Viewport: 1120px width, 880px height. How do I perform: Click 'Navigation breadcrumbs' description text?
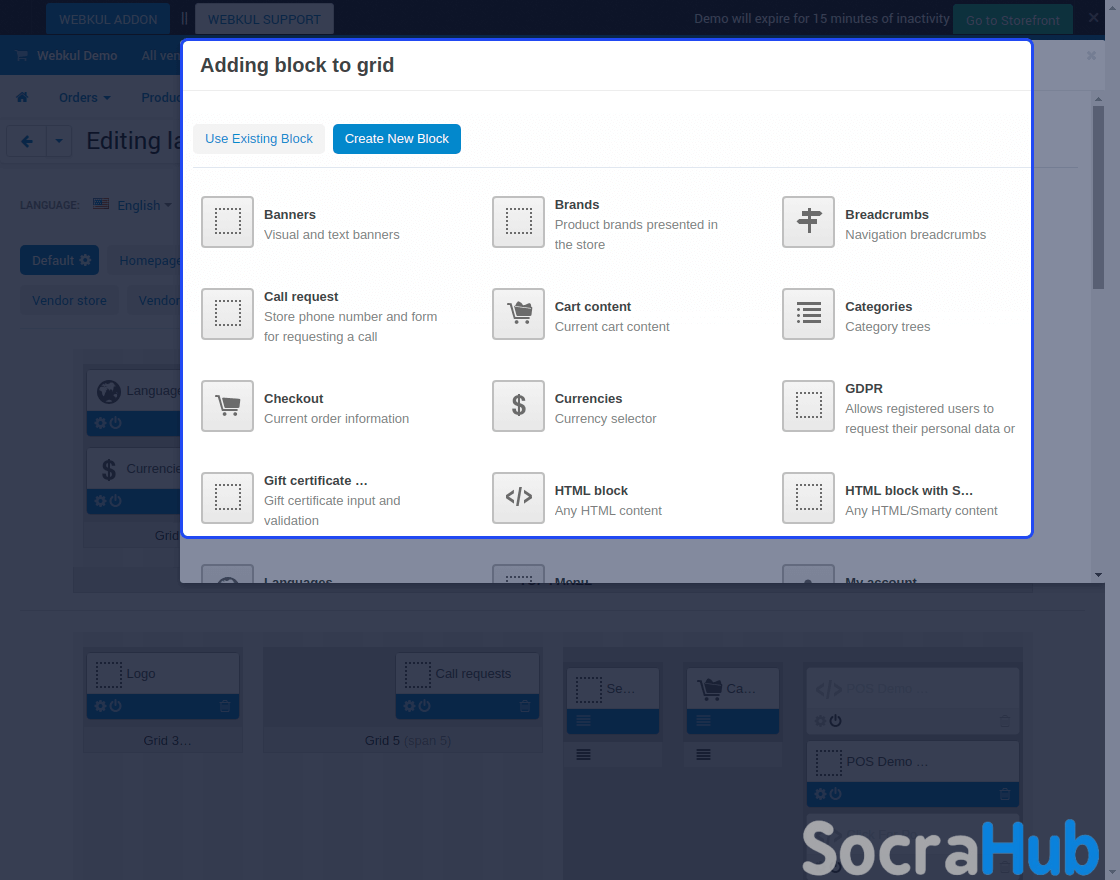[x=915, y=235]
